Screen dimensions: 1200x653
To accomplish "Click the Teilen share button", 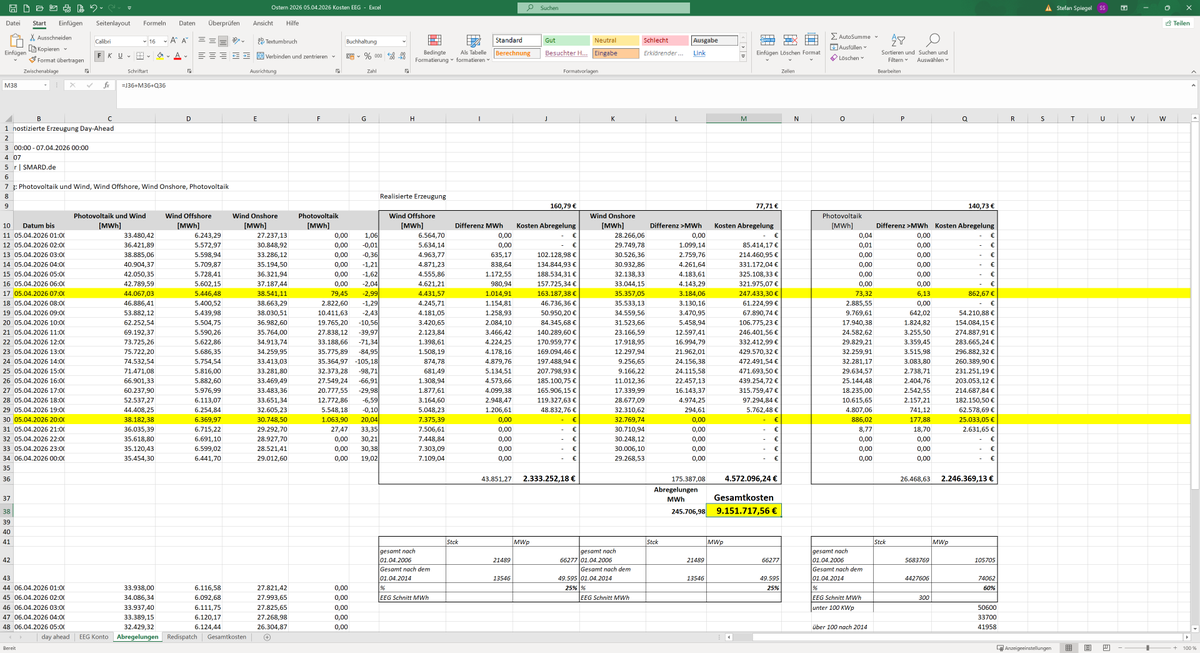I will pos(1177,22).
